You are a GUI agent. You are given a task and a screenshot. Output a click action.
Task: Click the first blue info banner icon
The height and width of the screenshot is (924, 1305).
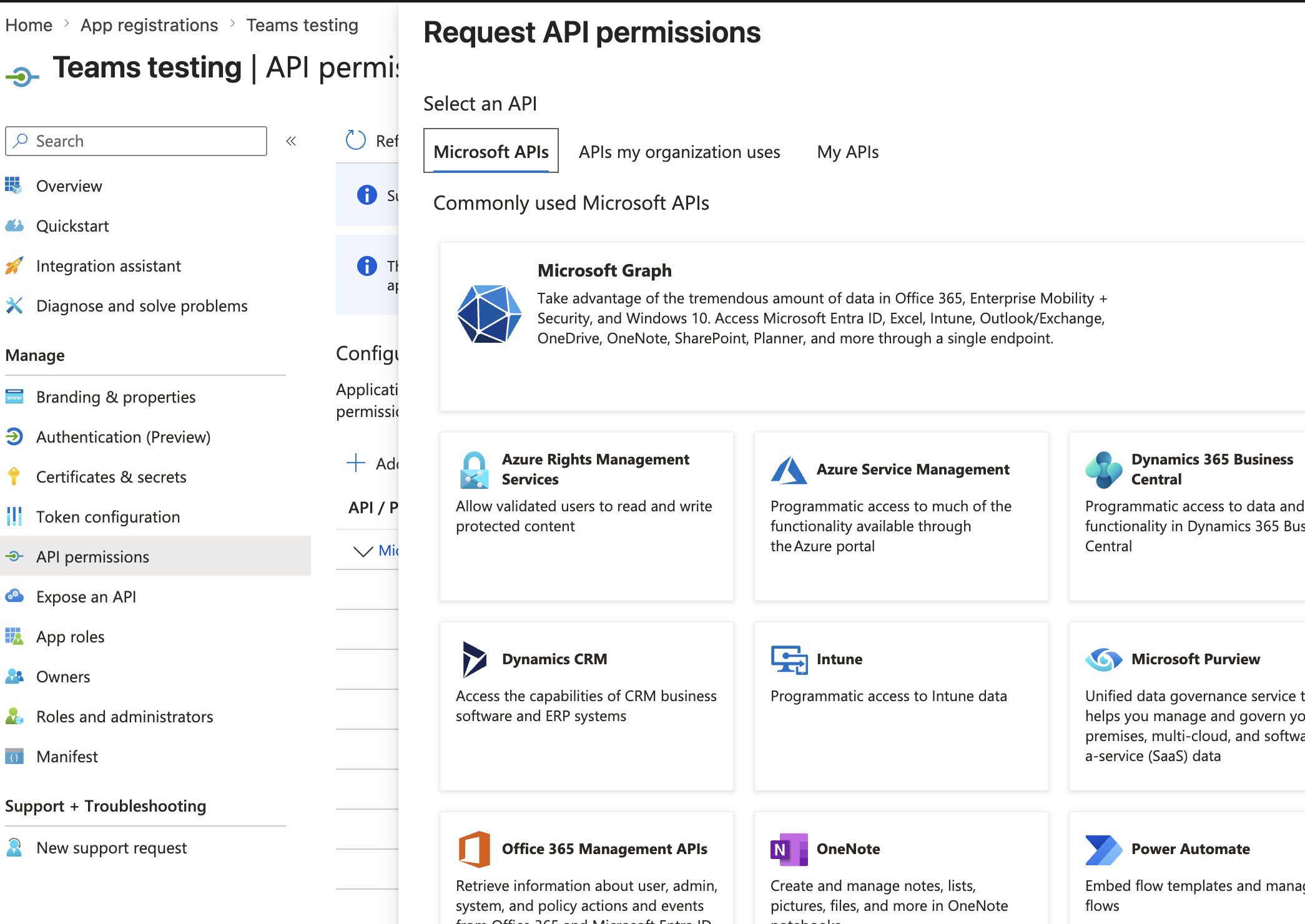click(367, 195)
